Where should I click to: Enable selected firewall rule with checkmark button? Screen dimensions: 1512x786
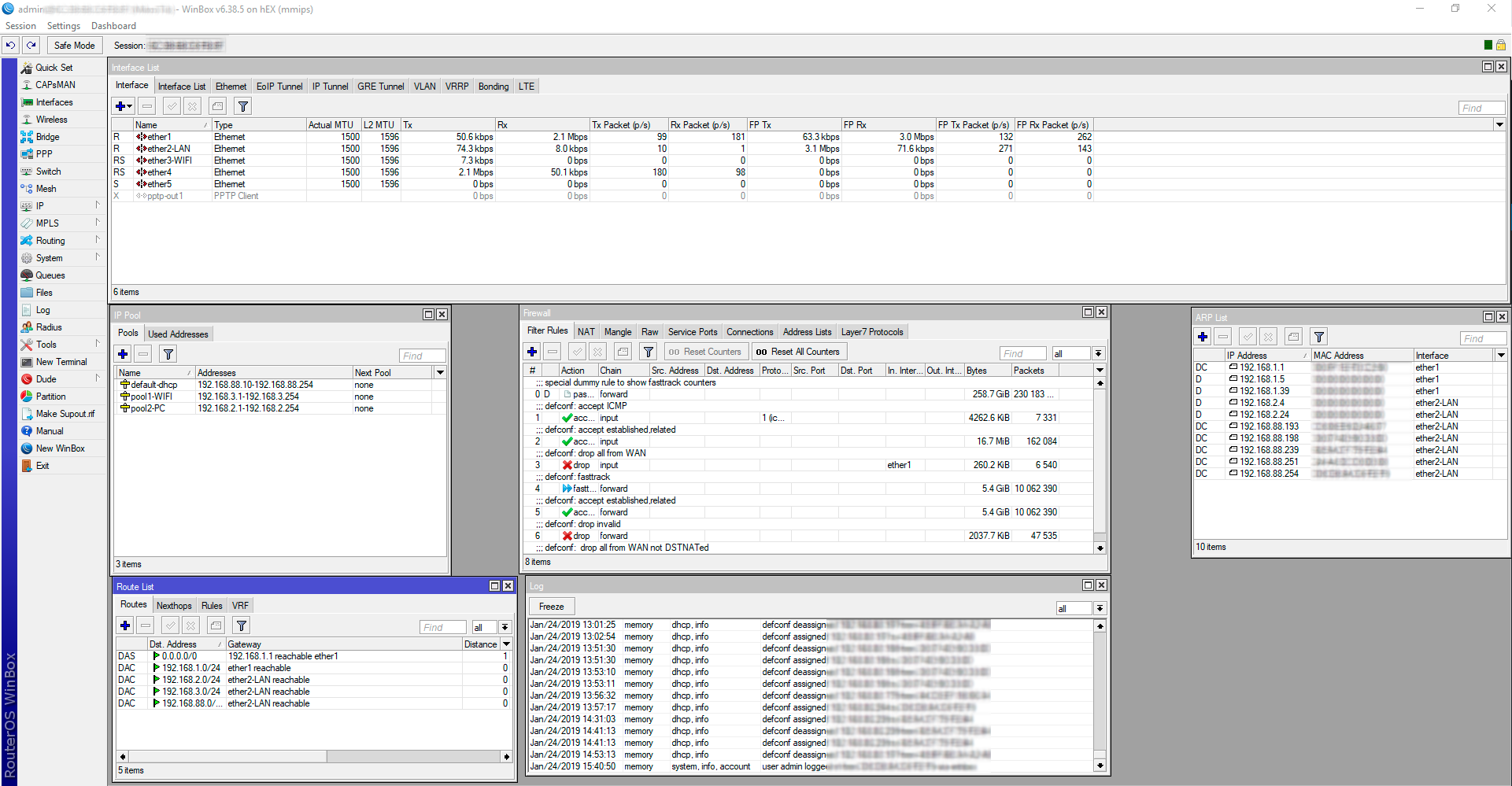pyautogui.click(x=577, y=352)
